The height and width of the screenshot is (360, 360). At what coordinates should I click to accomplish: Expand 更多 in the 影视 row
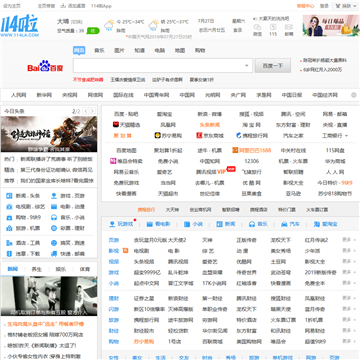pyautogui.click(x=349, y=251)
